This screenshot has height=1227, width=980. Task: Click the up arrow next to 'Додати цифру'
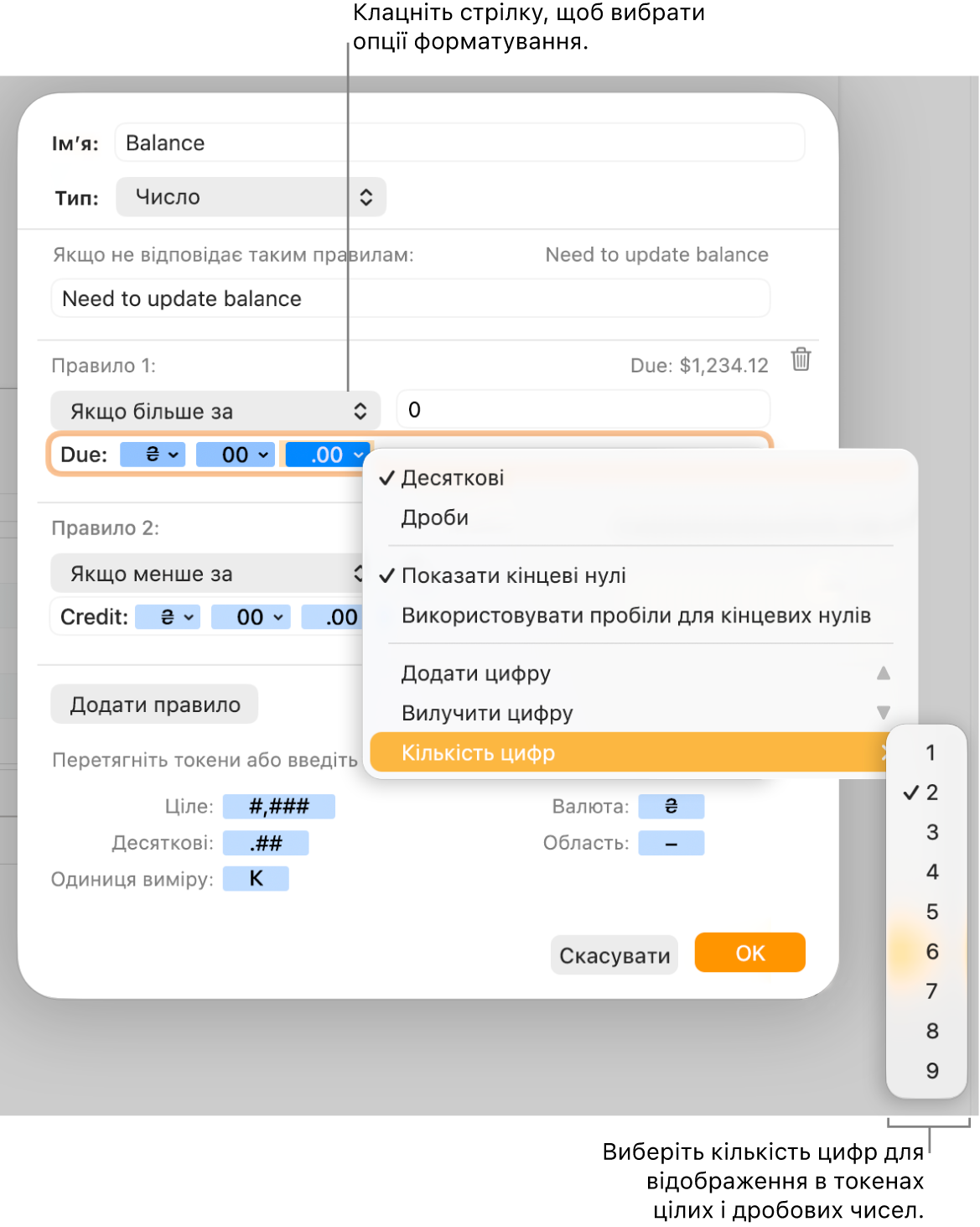point(884,673)
